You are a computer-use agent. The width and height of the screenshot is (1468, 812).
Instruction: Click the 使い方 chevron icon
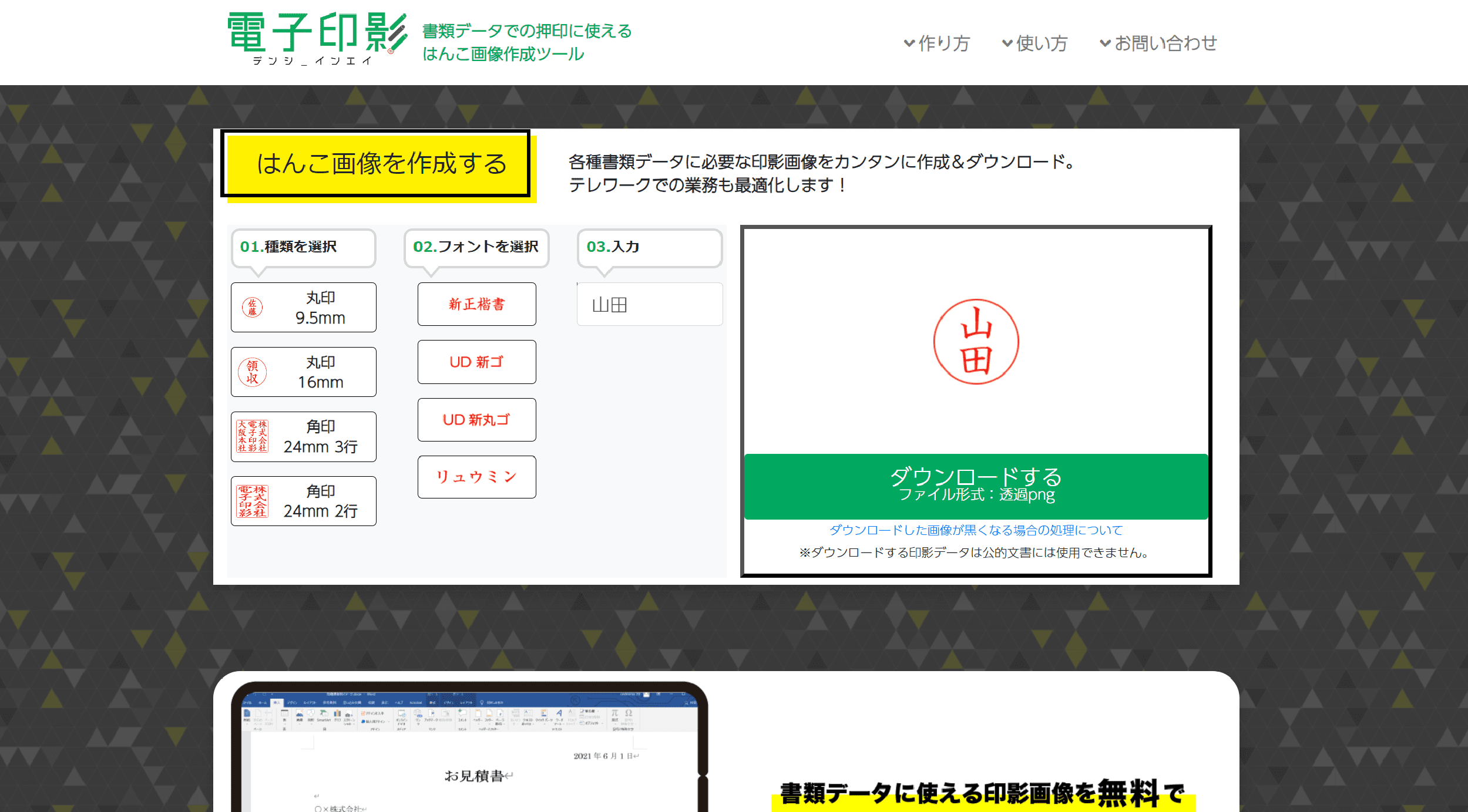click(1007, 43)
